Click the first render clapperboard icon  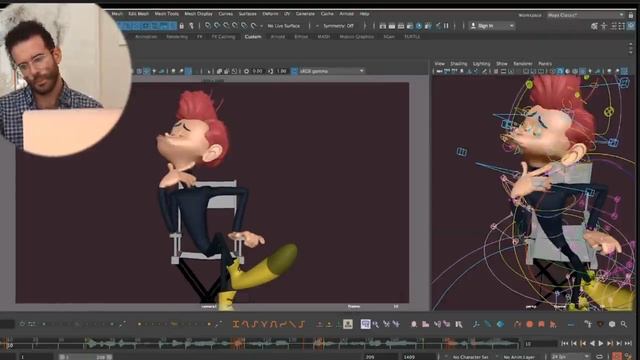tap(383, 26)
